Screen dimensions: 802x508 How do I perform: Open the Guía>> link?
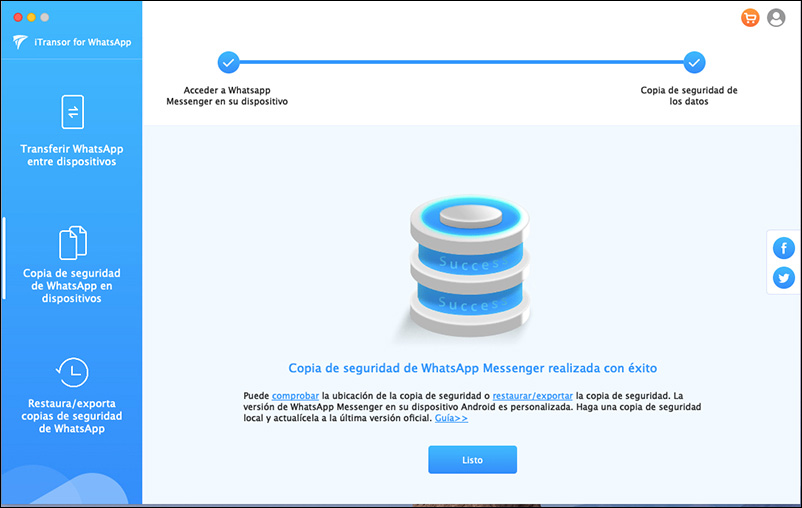click(451, 418)
